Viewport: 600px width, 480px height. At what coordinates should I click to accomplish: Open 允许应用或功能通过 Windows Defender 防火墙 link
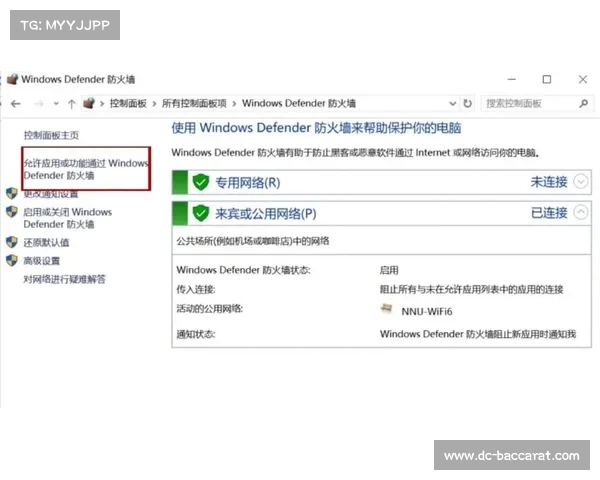point(86,169)
